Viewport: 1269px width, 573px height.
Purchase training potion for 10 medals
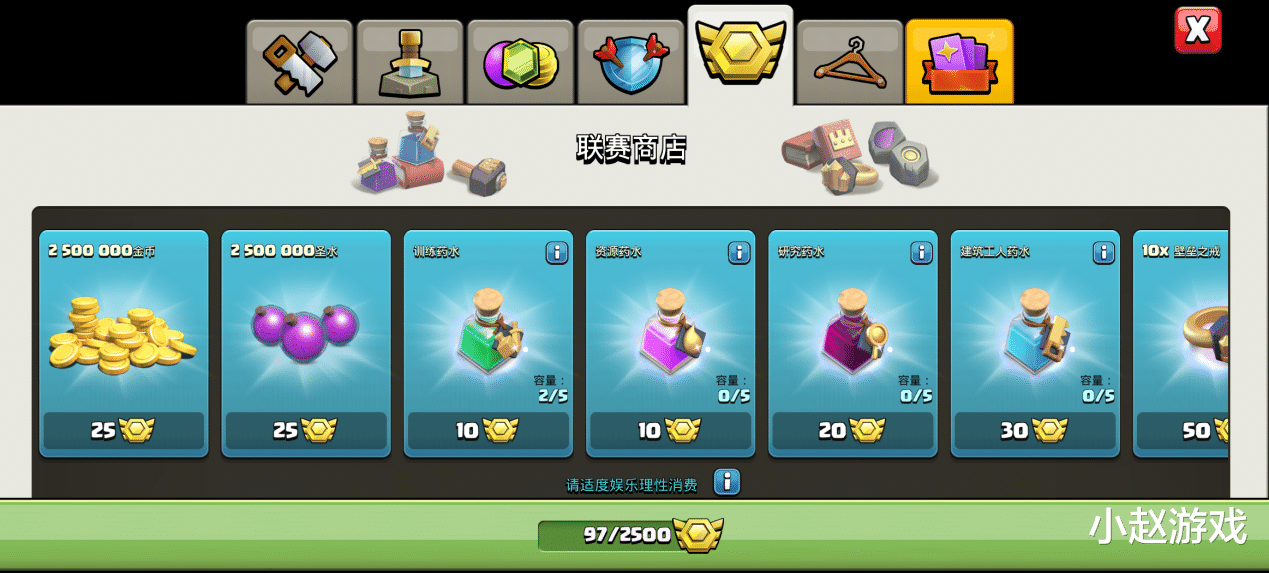(488, 431)
